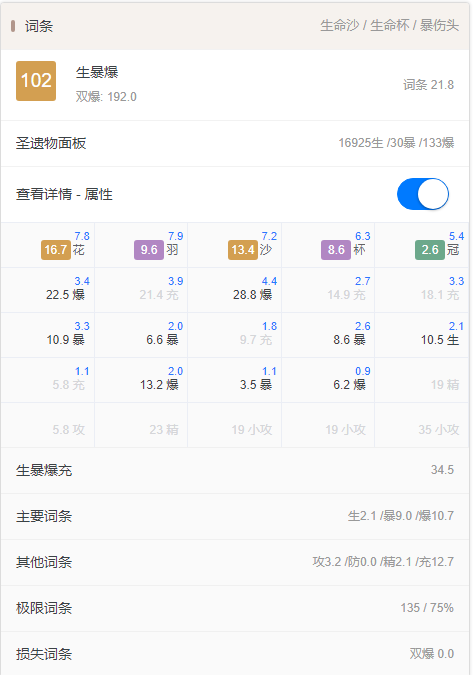Screen dimensions: 474x675
Task: Select the 损失词条 row
Action: [235, 654]
